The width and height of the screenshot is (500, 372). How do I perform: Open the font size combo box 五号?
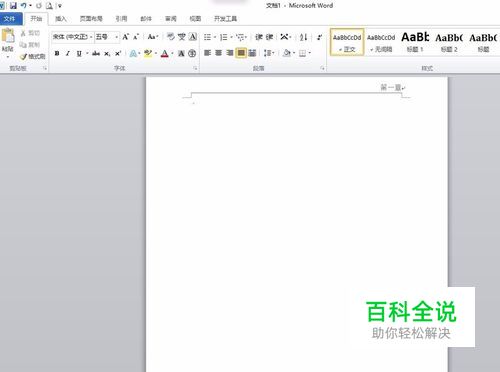(107, 37)
